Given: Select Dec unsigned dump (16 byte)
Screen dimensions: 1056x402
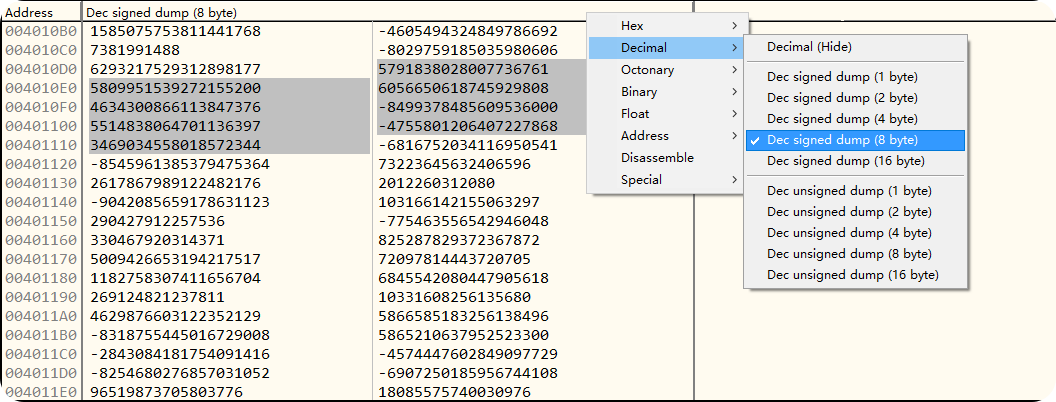Looking at the screenshot, I should pyautogui.click(x=855, y=275).
